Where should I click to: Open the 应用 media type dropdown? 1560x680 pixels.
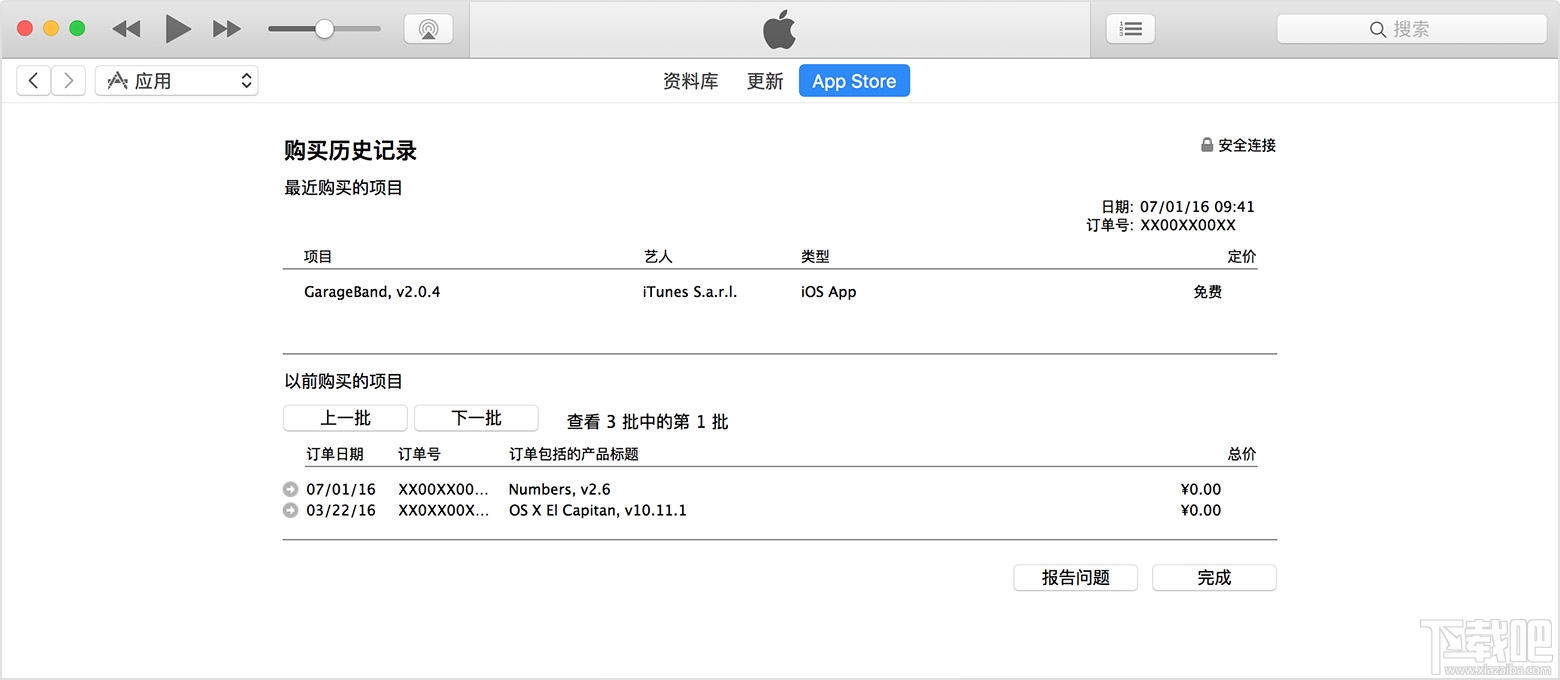[177, 81]
